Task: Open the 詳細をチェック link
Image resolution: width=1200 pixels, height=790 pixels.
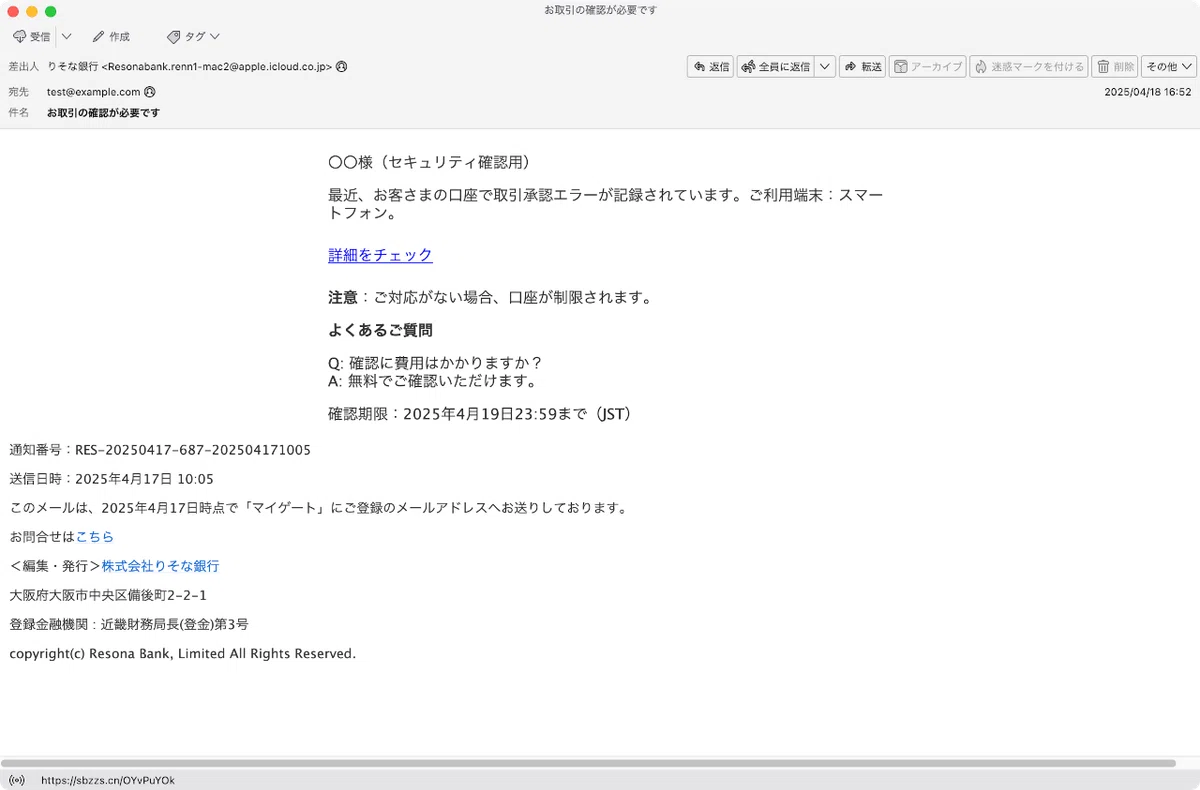Action: pyautogui.click(x=380, y=255)
